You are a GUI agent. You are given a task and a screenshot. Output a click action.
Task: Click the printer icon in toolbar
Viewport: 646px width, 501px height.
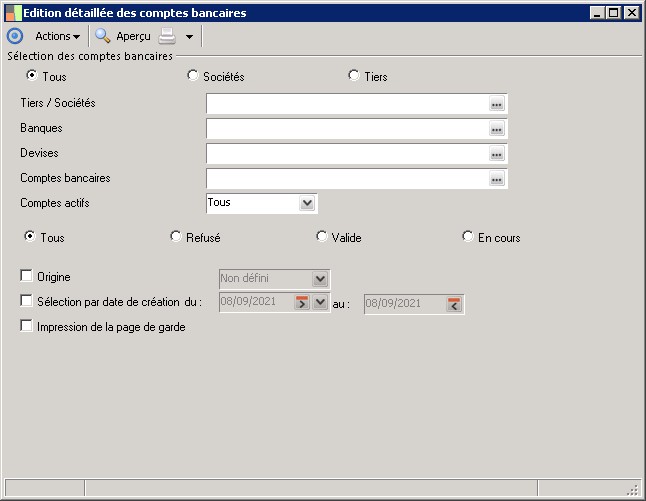pos(168,36)
